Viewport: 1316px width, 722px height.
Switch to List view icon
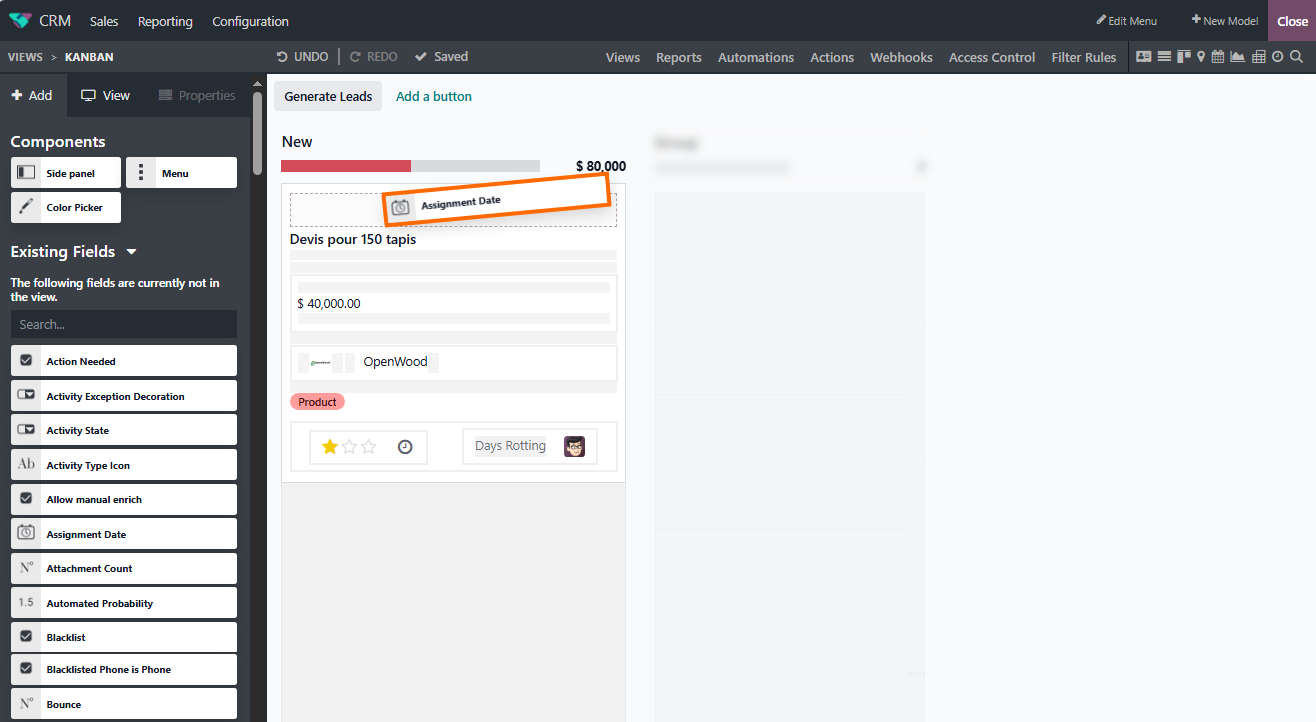1164,57
